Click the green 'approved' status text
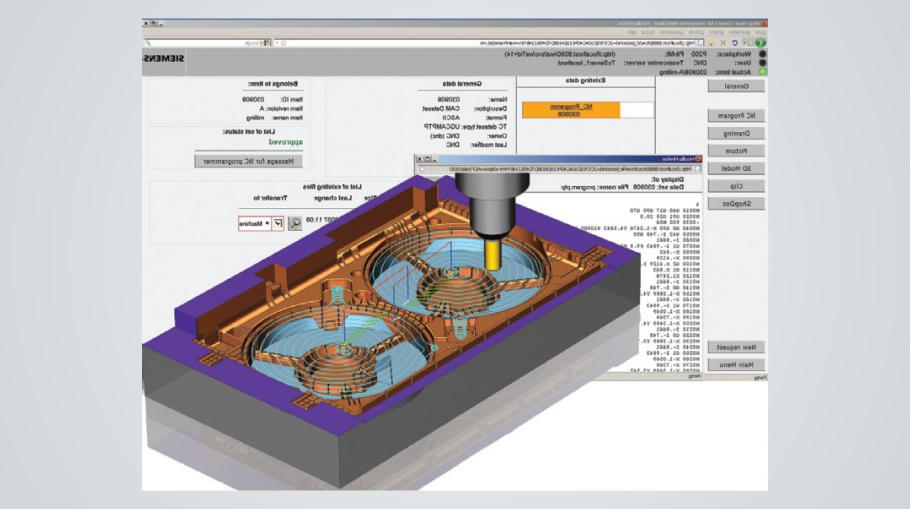This screenshot has width=910, height=509. point(286,142)
